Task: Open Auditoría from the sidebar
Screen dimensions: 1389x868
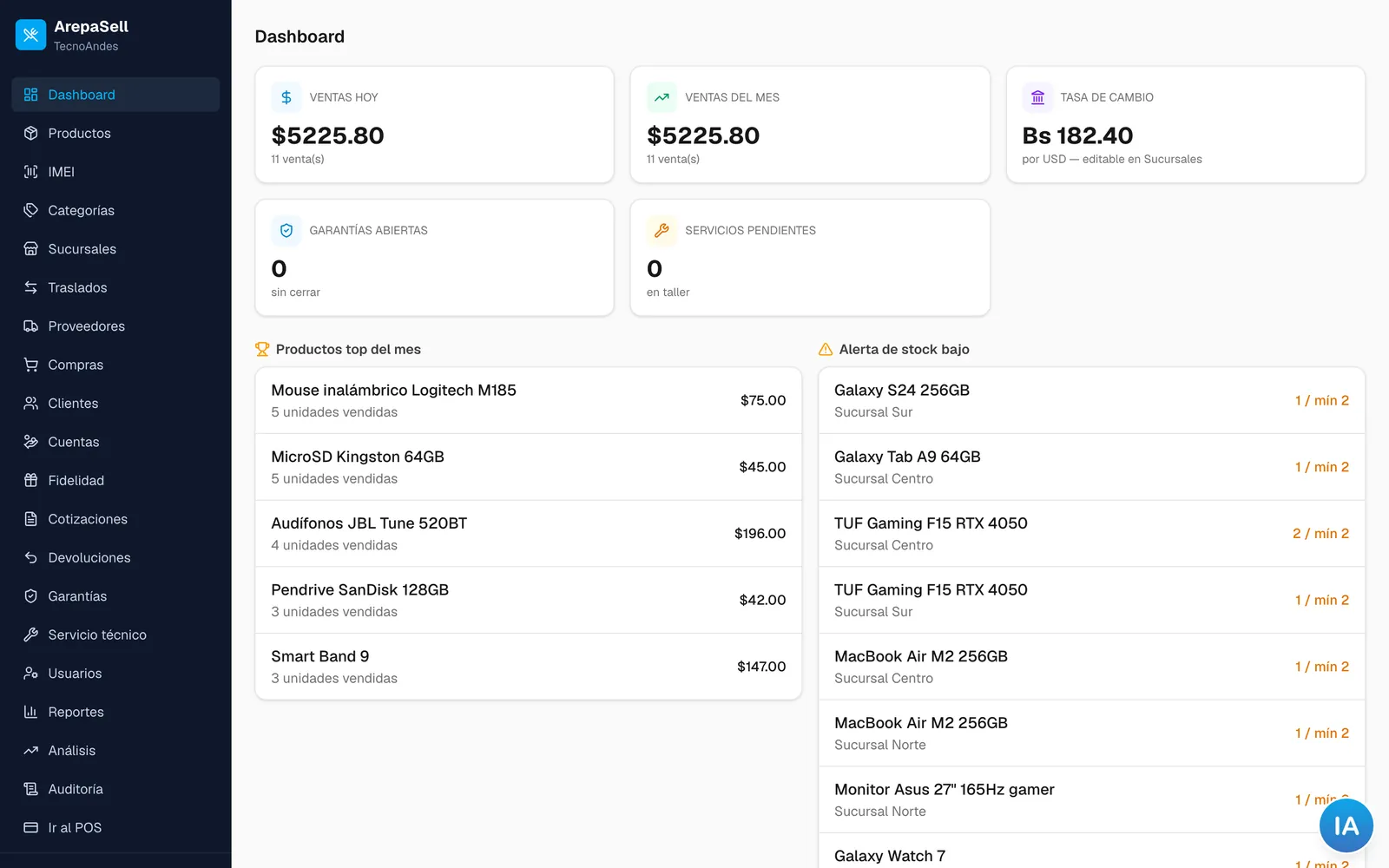Action: pyautogui.click(x=115, y=789)
